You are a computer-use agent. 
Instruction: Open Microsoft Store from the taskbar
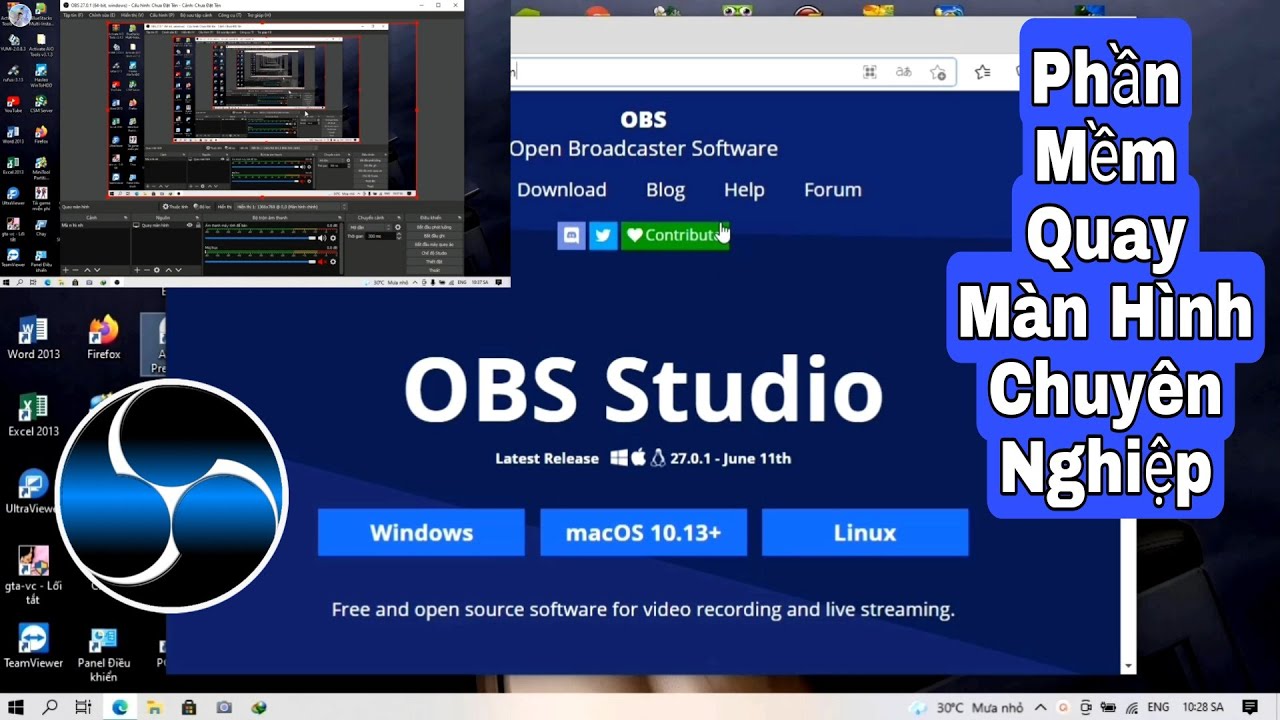pyautogui.click(x=189, y=707)
